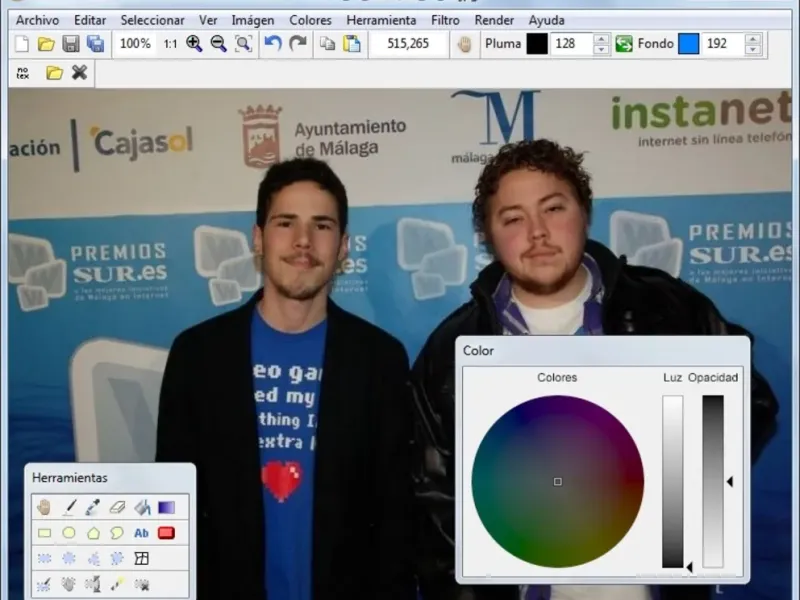
Task: Select the Ellipse shape tool
Action: coord(69,533)
